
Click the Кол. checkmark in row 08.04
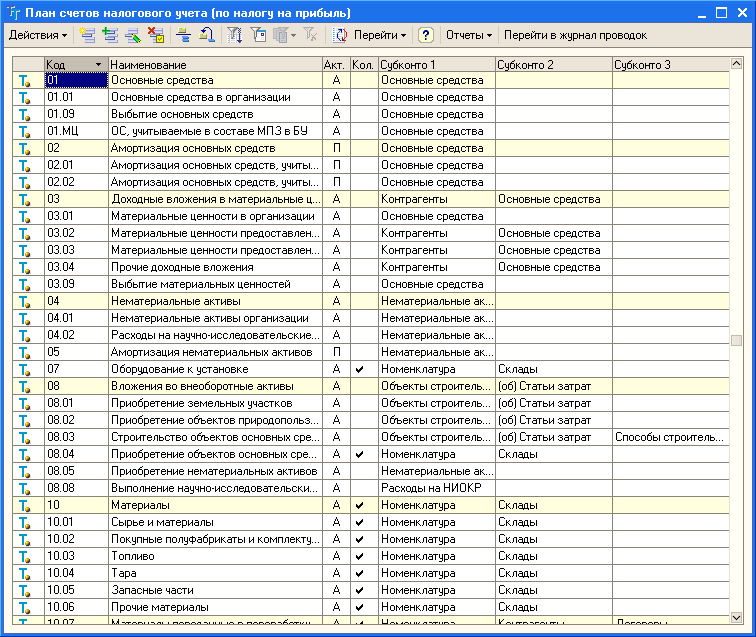pos(359,454)
